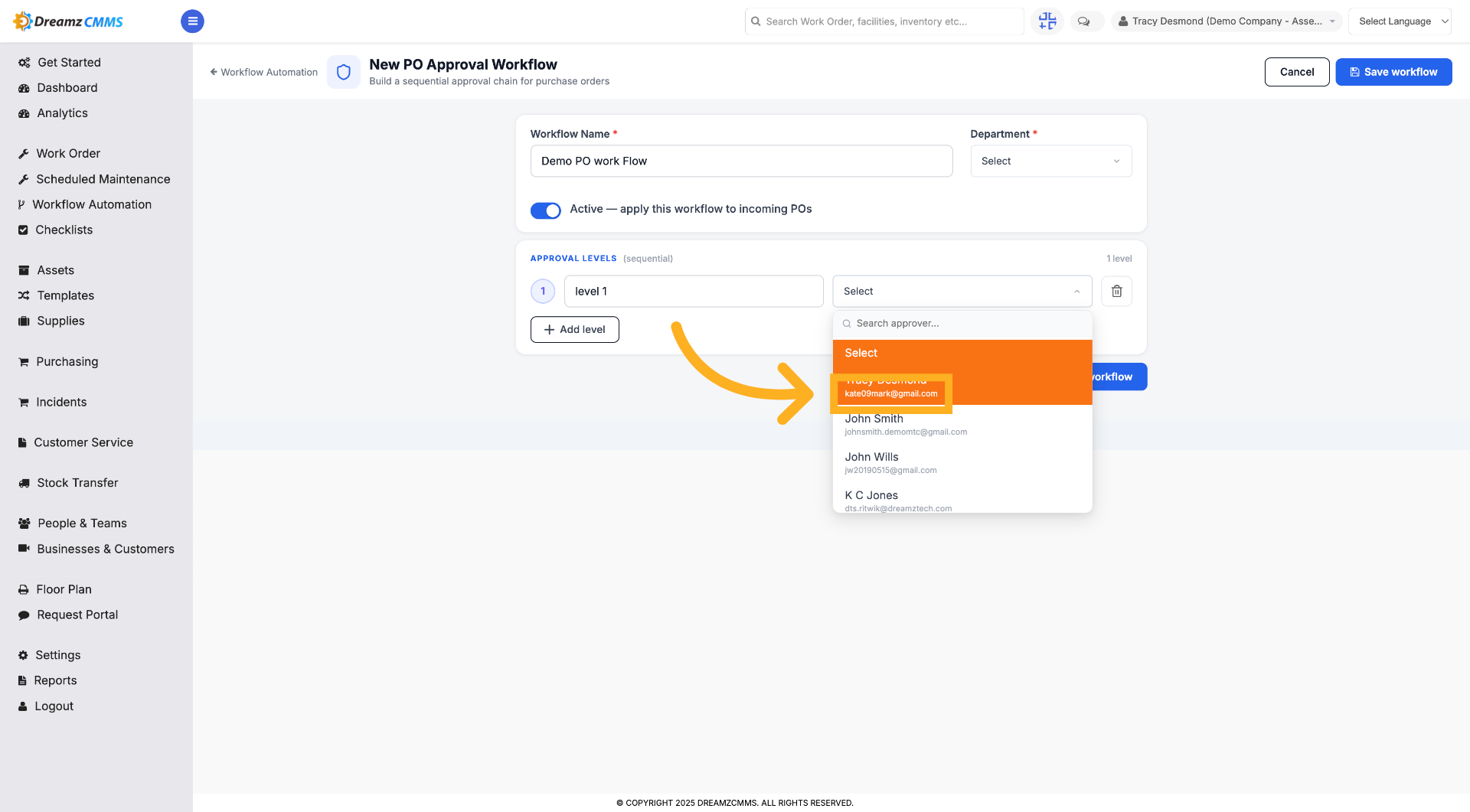Click the DreamzCMMS logo

point(69,21)
